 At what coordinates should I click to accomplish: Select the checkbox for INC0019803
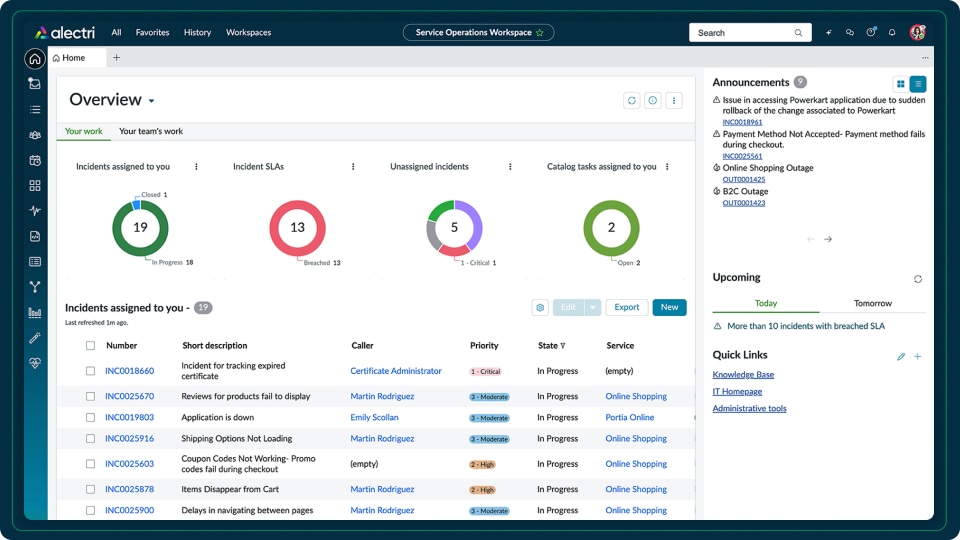(91, 418)
